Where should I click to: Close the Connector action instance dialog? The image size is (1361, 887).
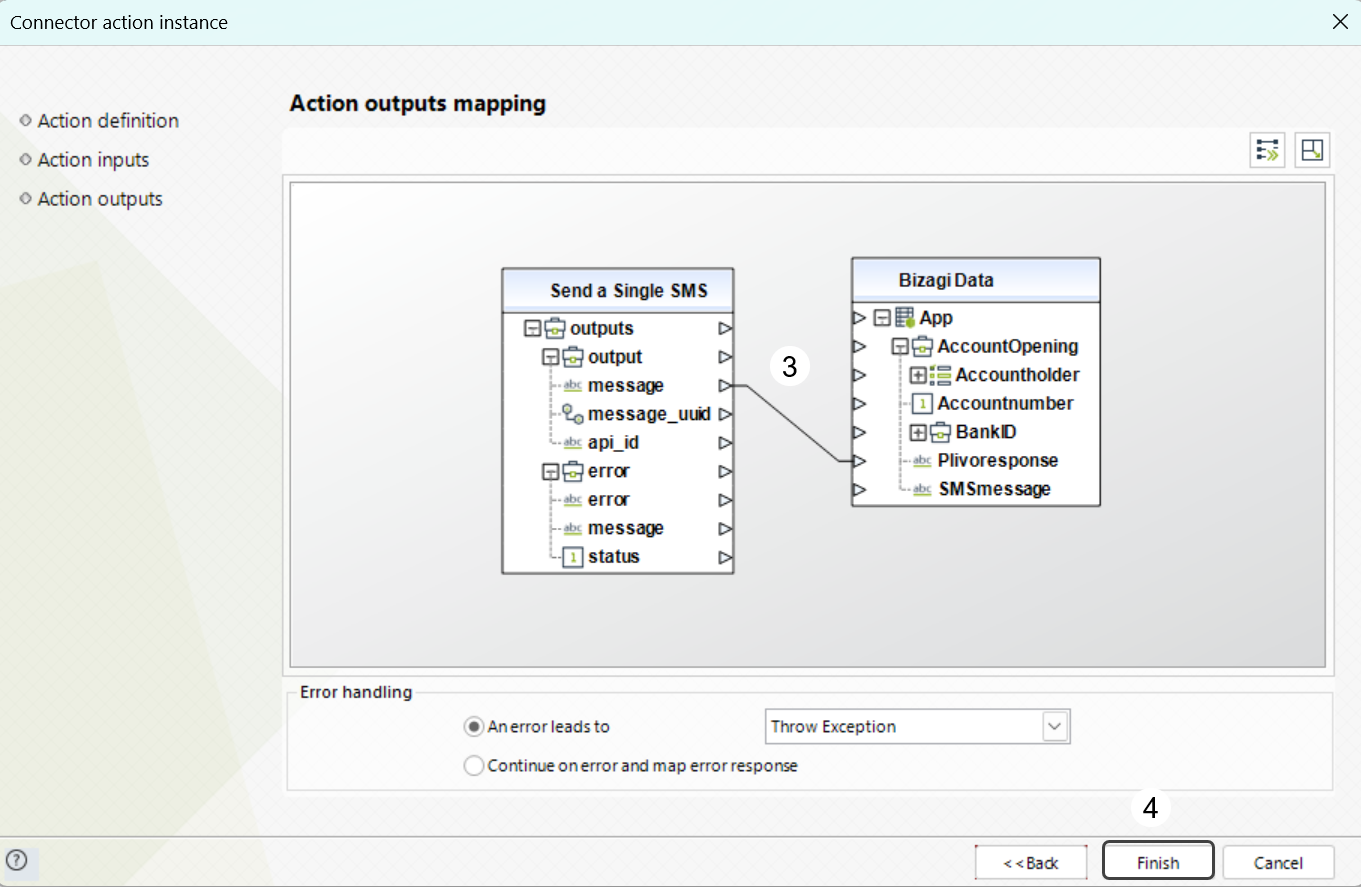[1340, 22]
